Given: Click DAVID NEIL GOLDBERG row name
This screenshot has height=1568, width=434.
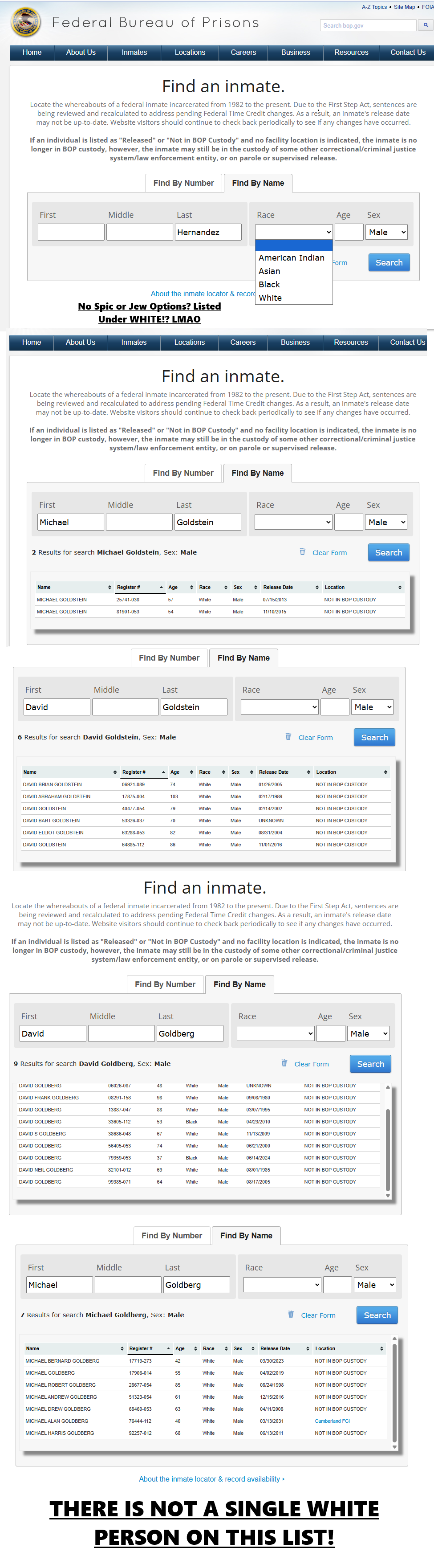Looking at the screenshot, I should 45,1169.
